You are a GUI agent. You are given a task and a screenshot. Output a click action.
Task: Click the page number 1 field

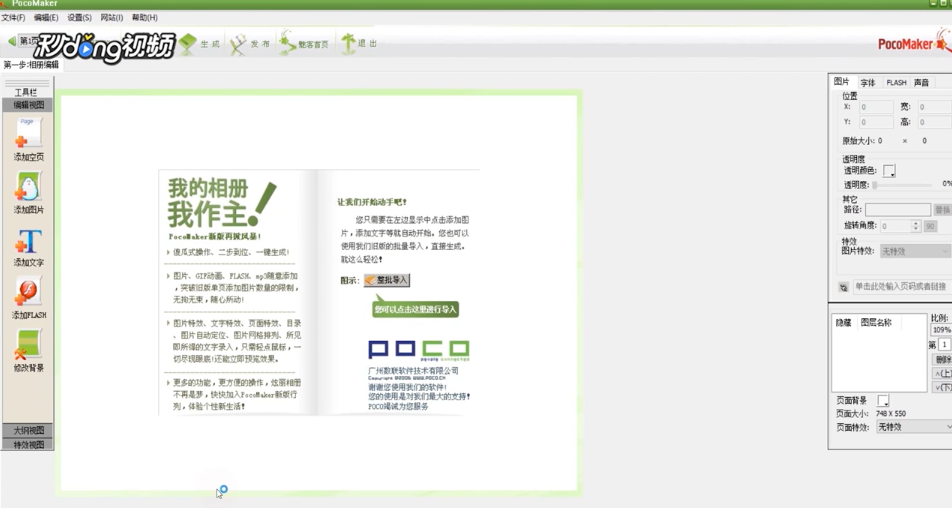pyautogui.click(x=944, y=345)
